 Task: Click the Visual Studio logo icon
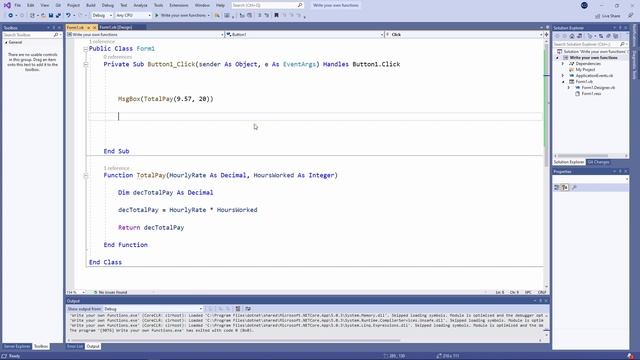pyautogui.click(x=7, y=5)
